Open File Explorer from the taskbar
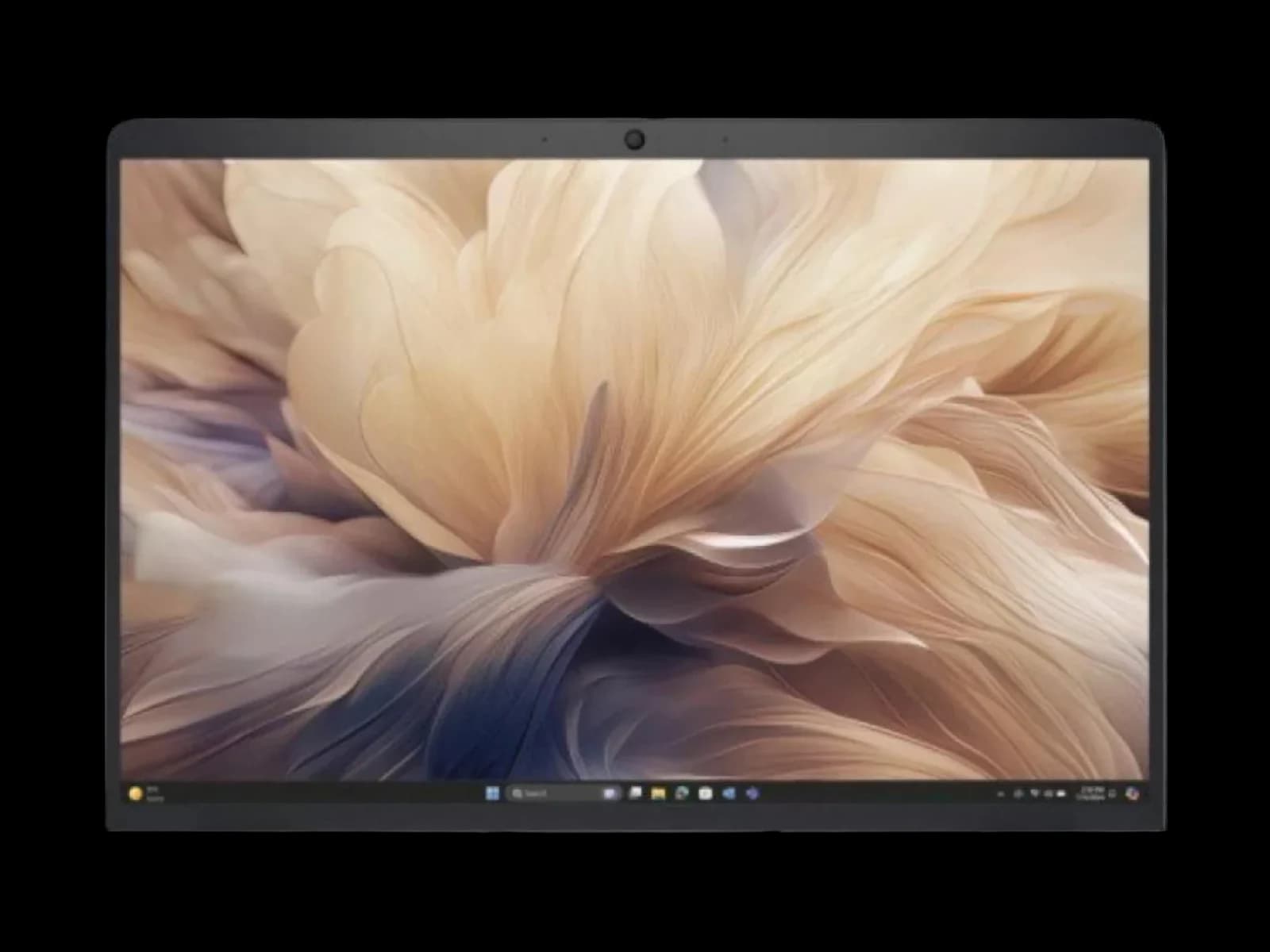The height and width of the screenshot is (952, 1270). click(658, 793)
